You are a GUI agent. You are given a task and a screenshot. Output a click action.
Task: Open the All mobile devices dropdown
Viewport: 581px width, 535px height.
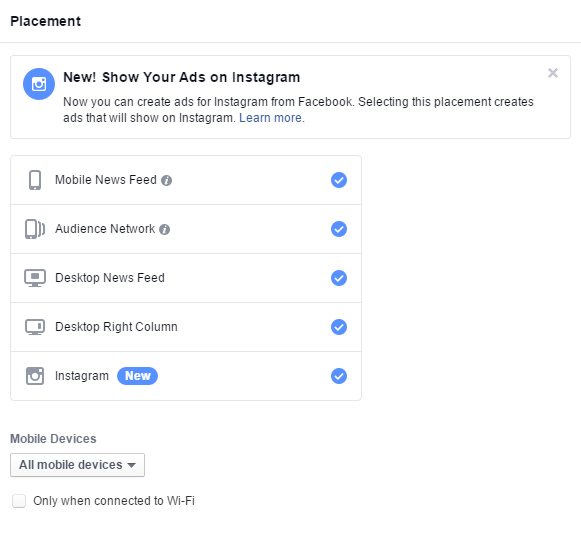coord(77,465)
